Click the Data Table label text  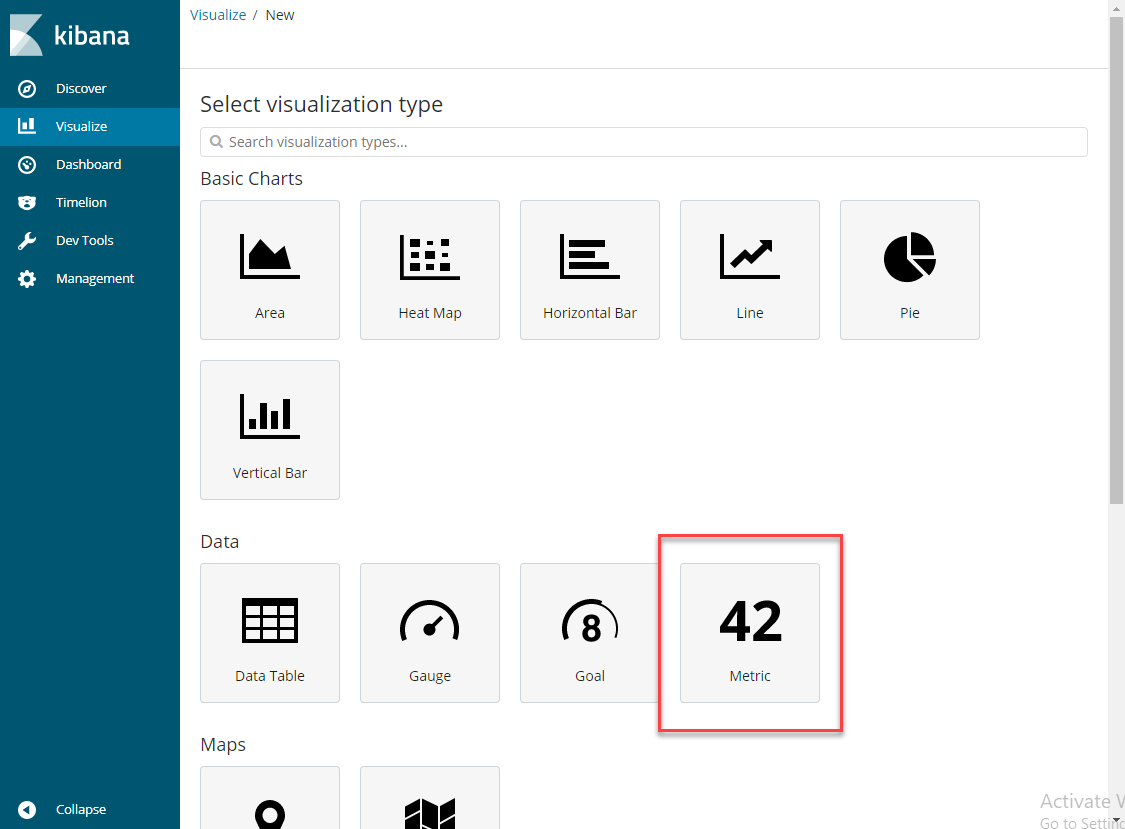point(270,676)
